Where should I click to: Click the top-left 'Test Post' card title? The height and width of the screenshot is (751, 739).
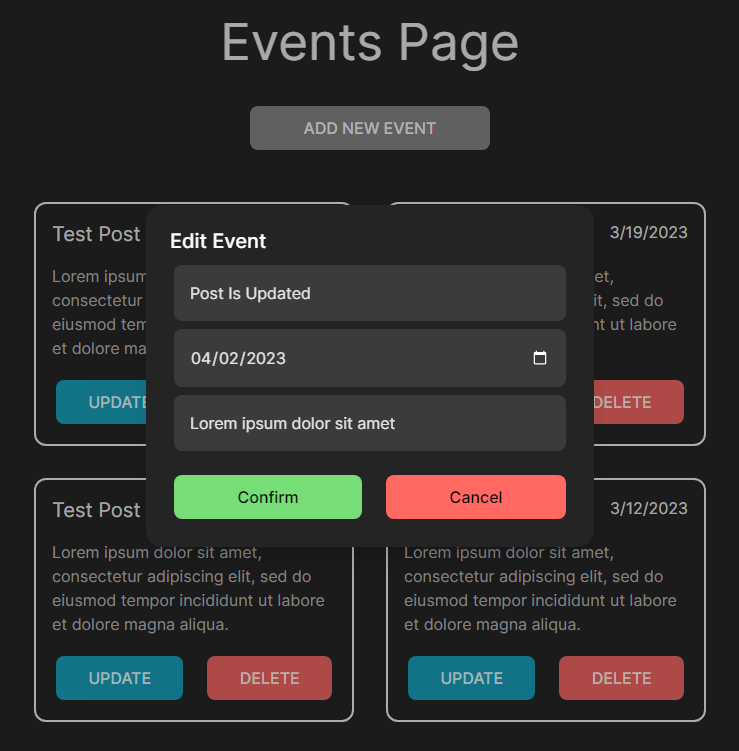tap(96, 234)
